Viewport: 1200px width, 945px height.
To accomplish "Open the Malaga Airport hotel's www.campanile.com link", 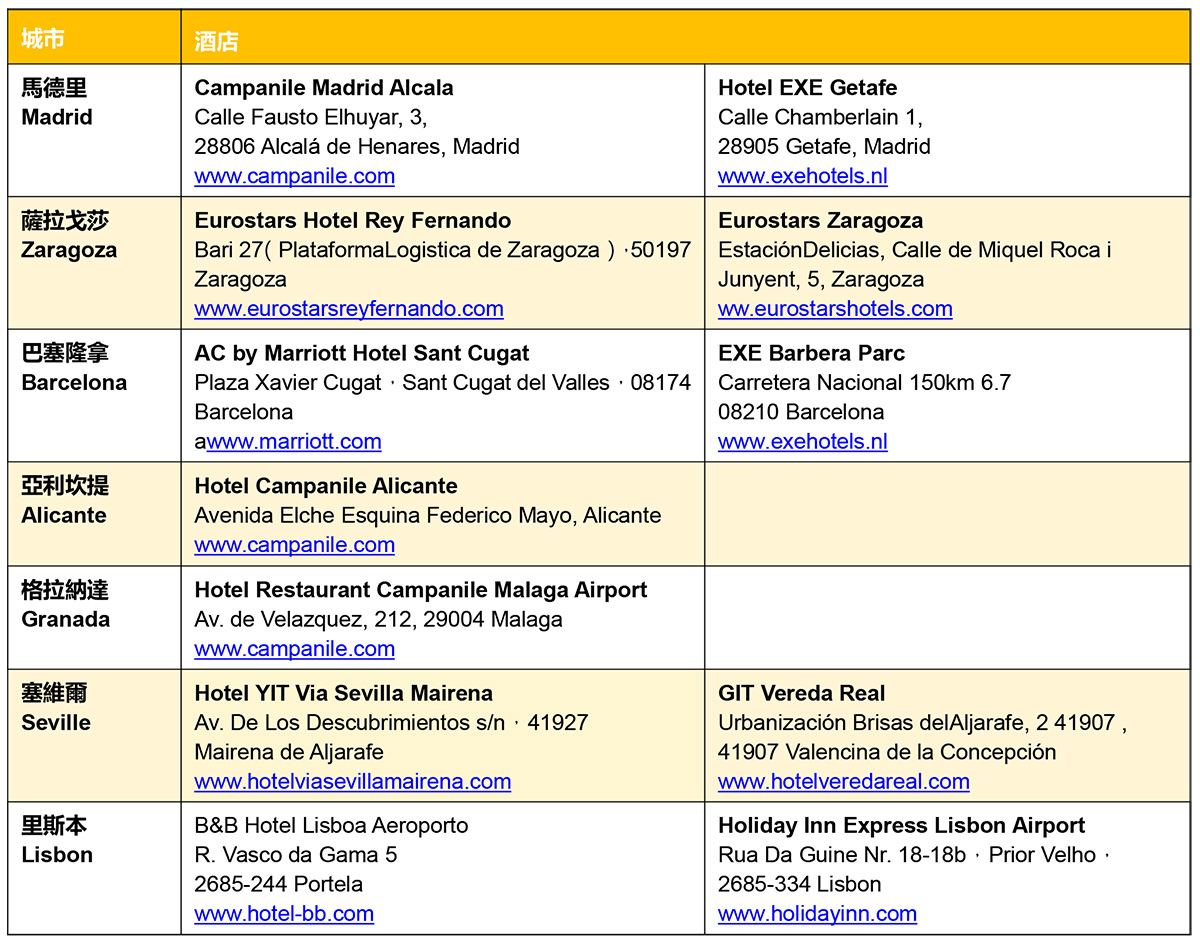I will (x=294, y=648).
